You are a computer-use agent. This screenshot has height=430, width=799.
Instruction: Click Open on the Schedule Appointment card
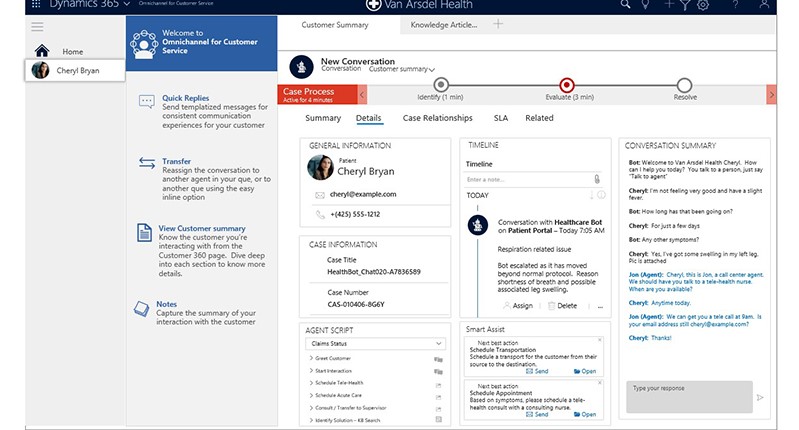click(584, 415)
